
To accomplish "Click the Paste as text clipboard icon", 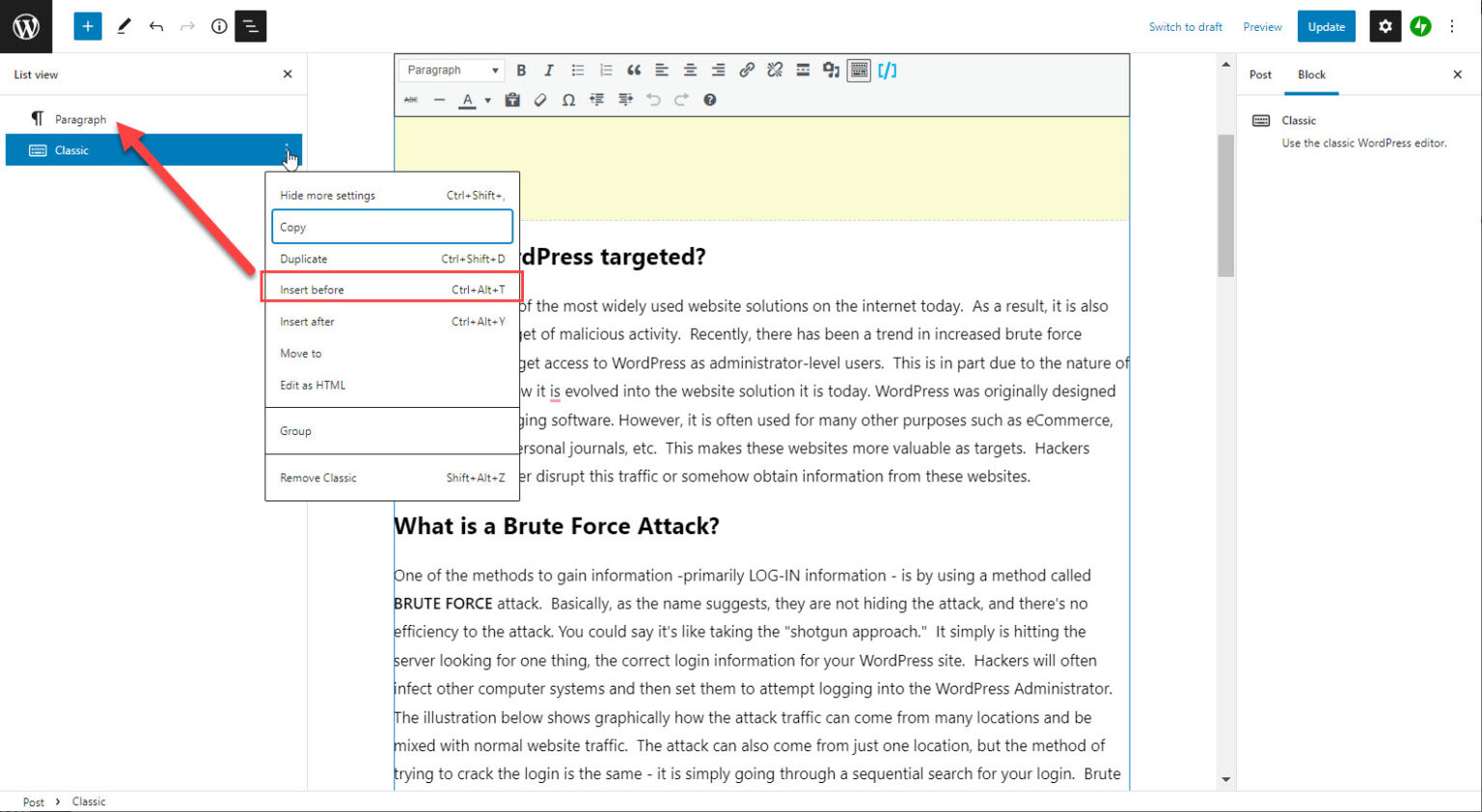I will (512, 100).
